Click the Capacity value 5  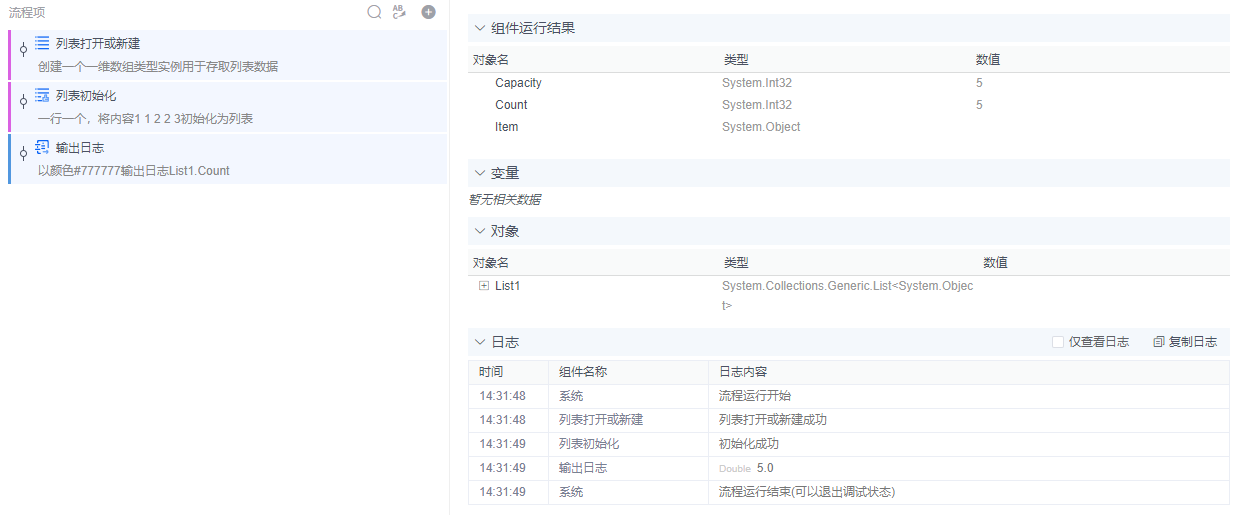coord(979,83)
